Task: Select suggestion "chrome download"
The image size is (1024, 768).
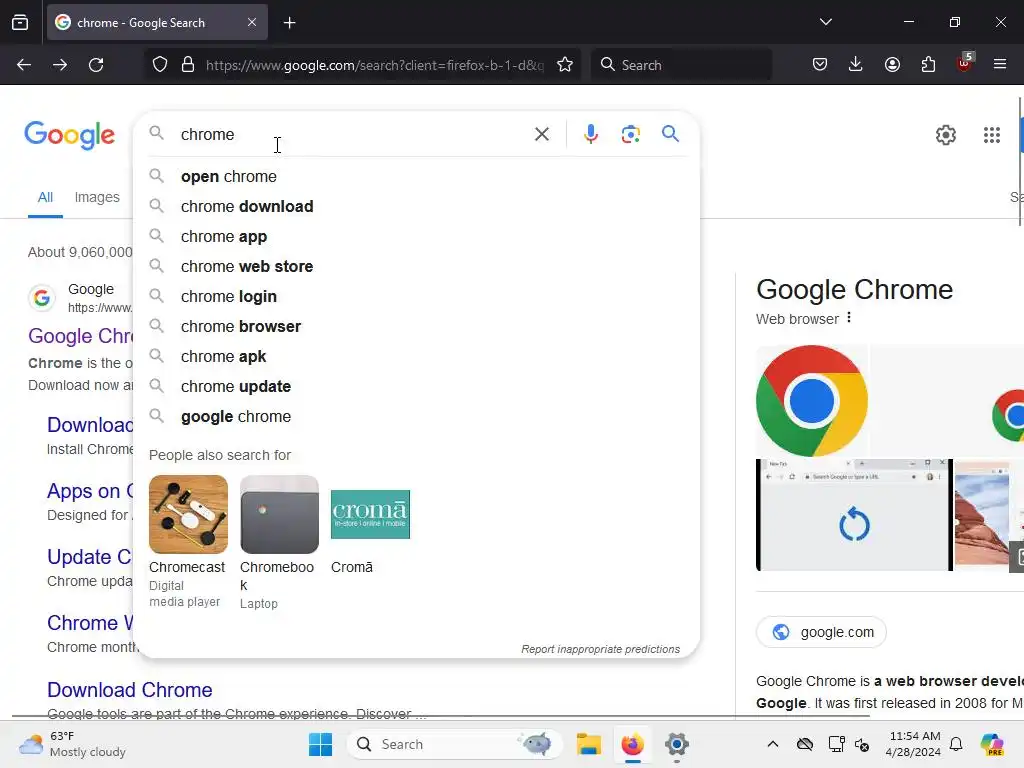Action: 417,206
